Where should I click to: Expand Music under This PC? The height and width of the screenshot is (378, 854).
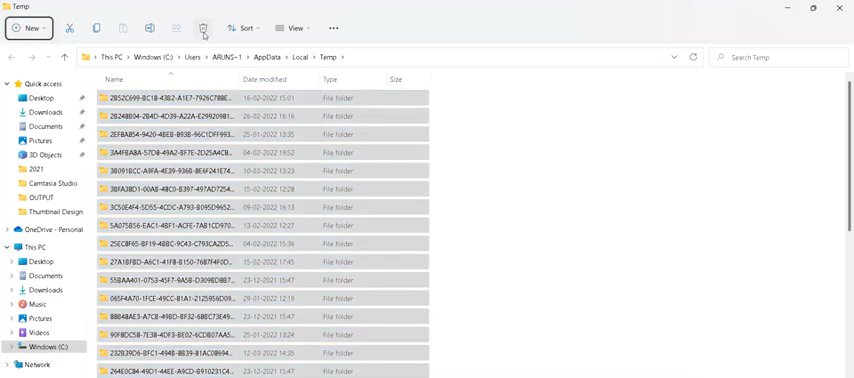pyautogui.click(x=12, y=304)
